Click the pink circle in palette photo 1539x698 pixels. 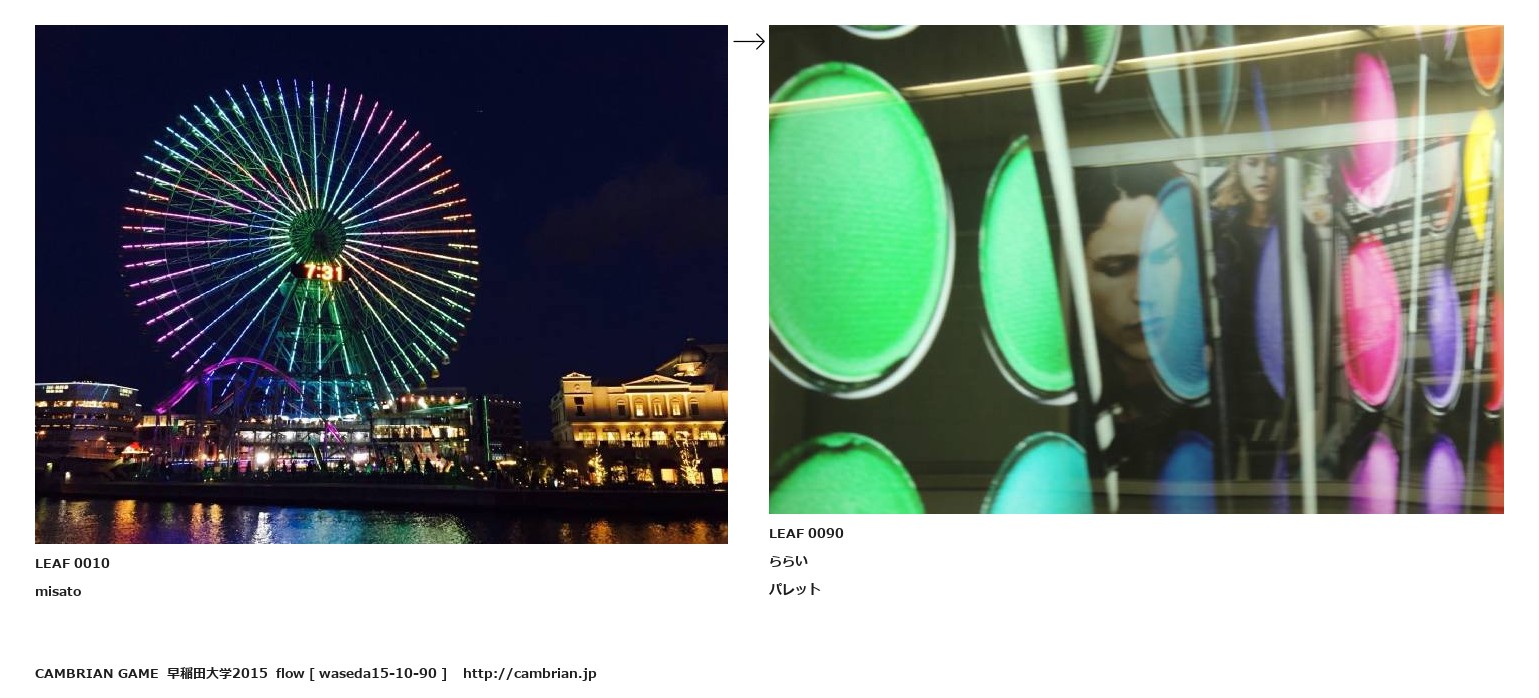(x=1370, y=322)
